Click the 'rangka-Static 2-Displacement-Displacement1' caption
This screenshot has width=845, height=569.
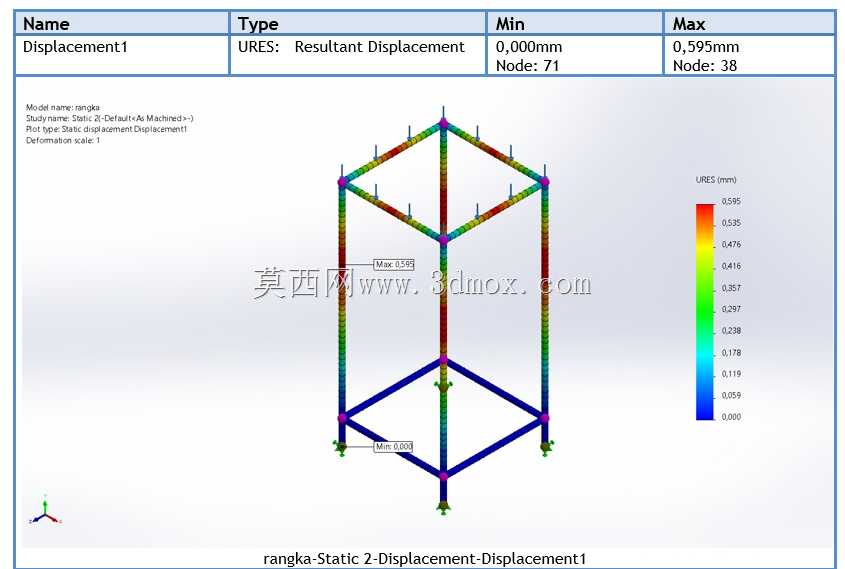pos(424,559)
